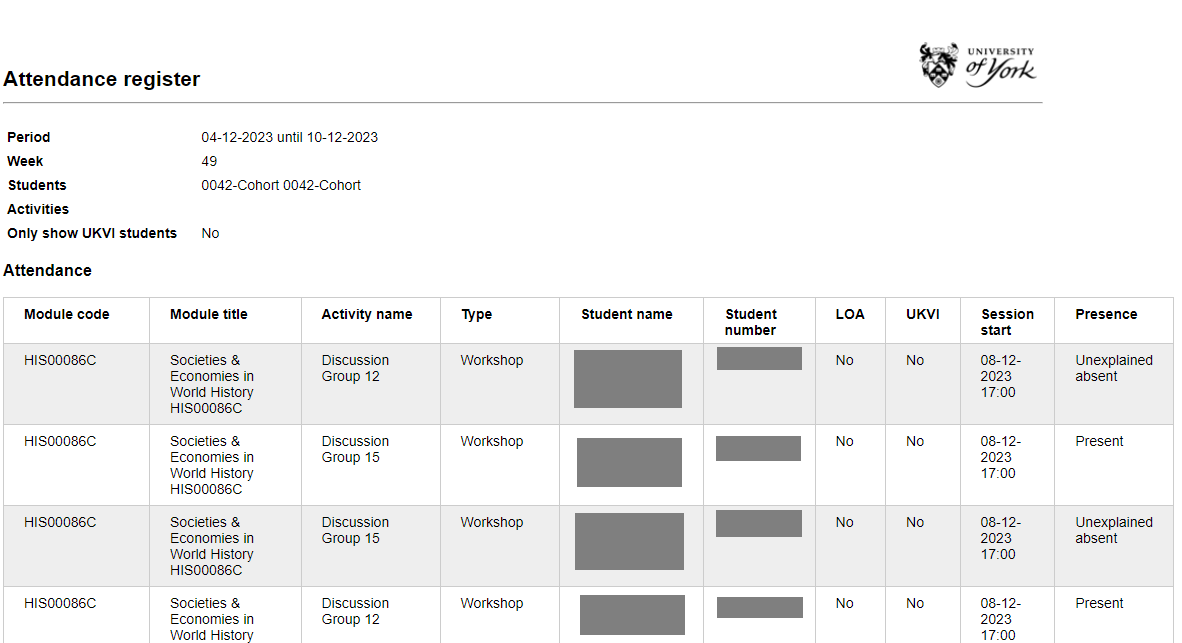Click the University of York logo
Screen dimensions: 1182x643
(x=977, y=65)
